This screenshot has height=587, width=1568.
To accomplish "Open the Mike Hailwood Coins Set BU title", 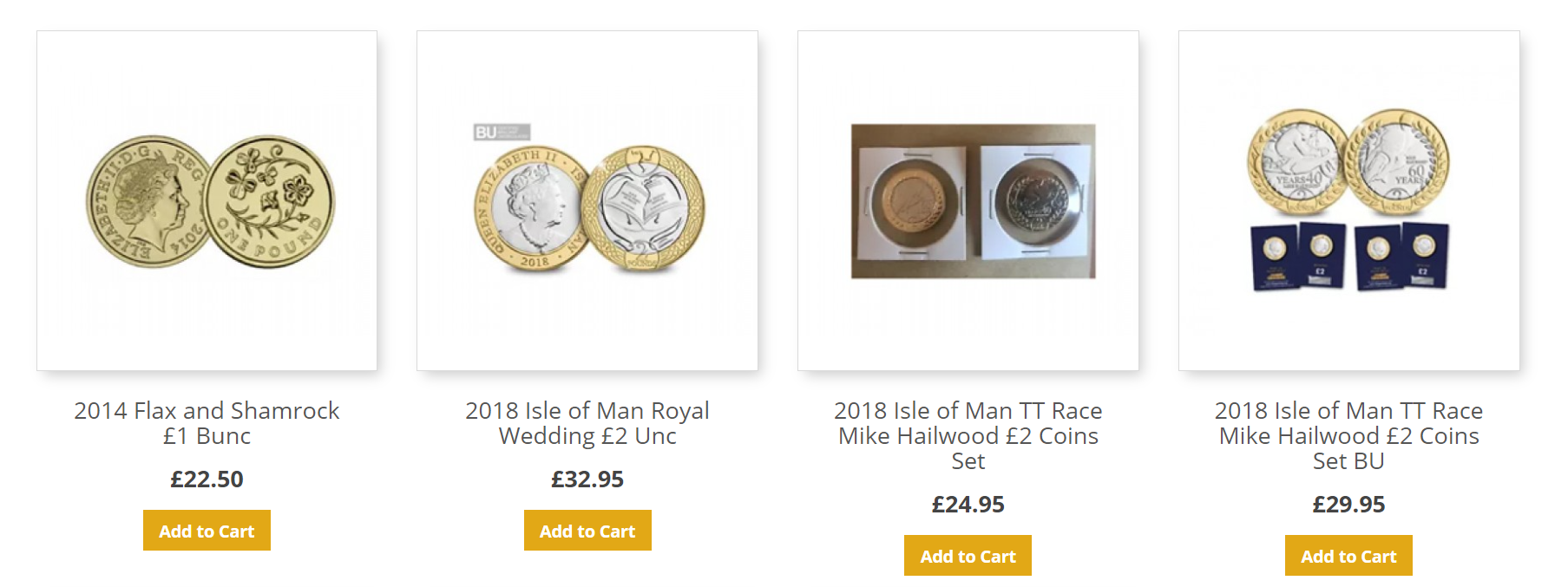I will 1348,435.
